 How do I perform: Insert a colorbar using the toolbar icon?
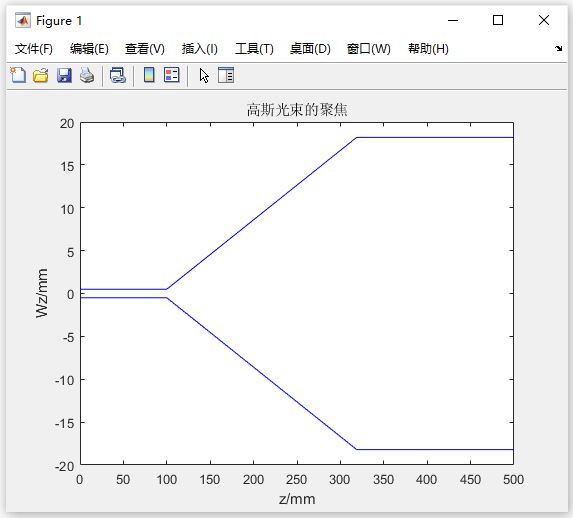pos(149,75)
